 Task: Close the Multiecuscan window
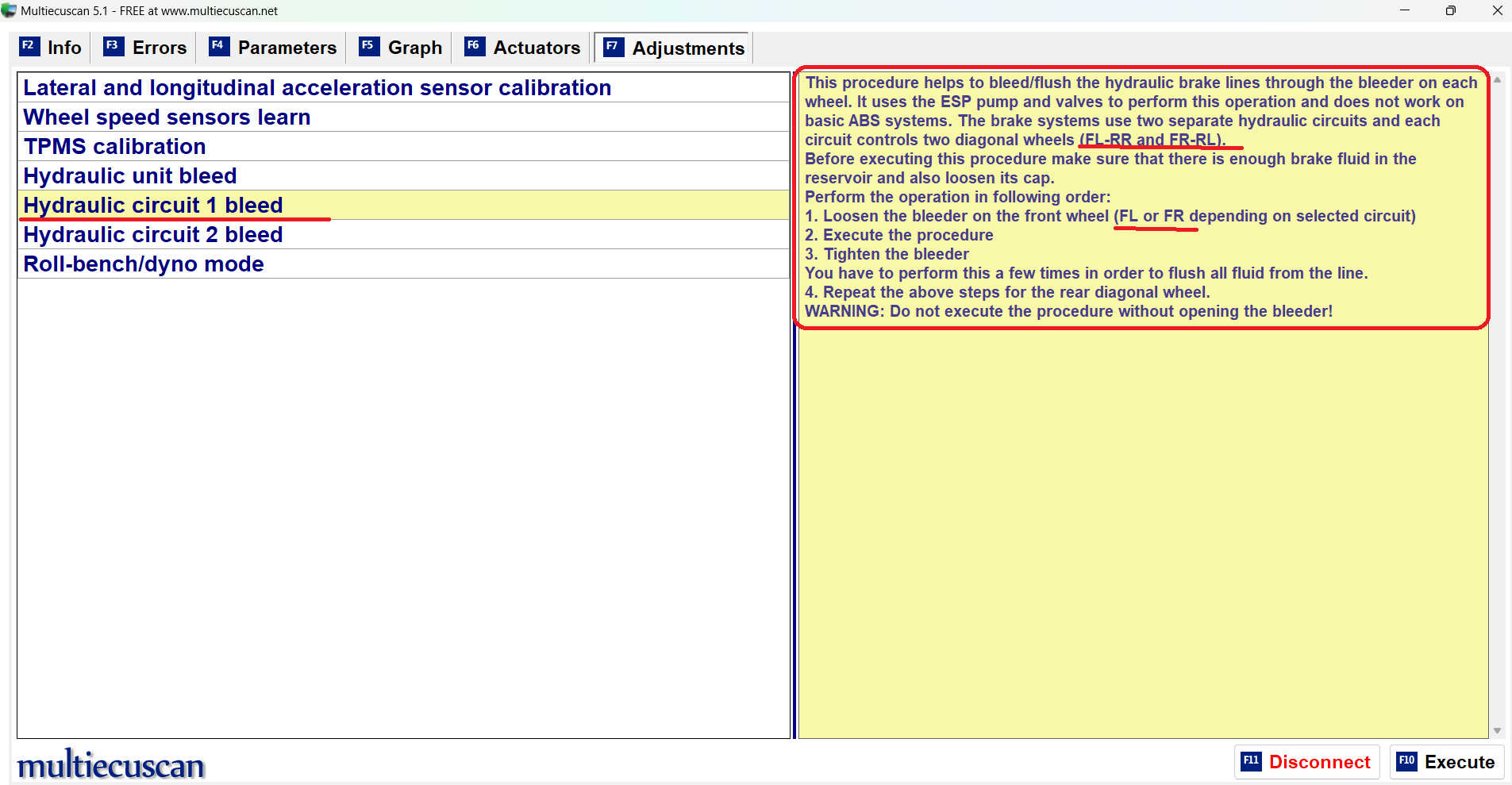tap(1497, 10)
